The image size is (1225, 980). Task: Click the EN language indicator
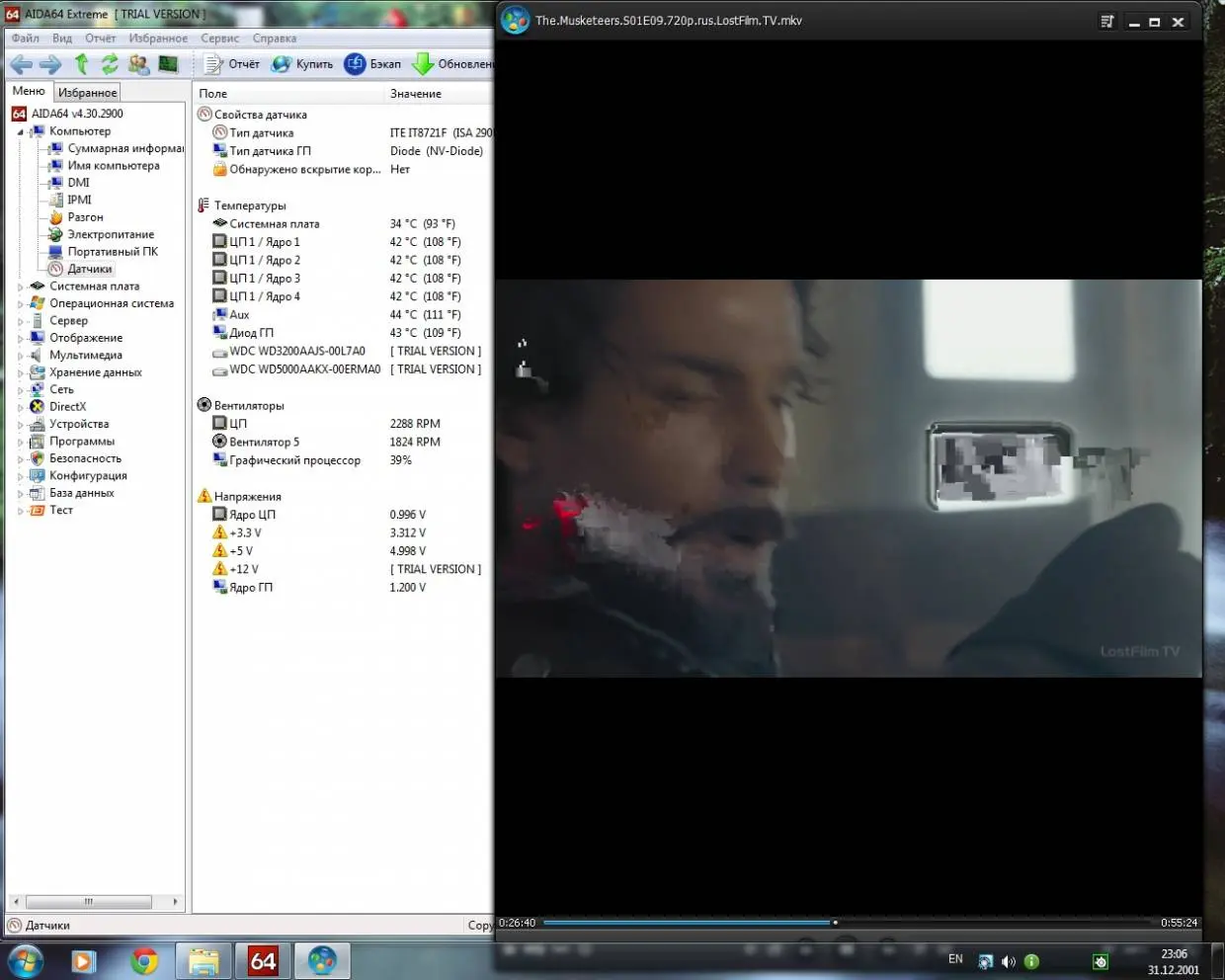pyautogui.click(x=955, y=959)
